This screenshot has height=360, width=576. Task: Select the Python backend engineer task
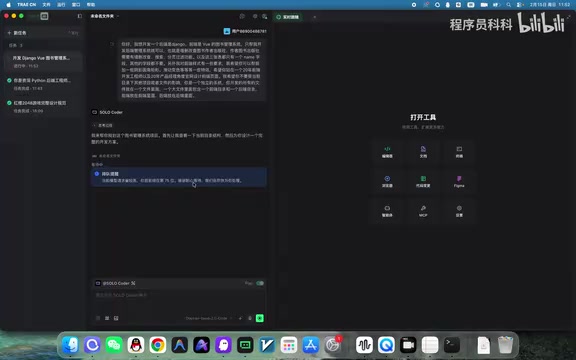pyautogui.click(x=43, y=84)
